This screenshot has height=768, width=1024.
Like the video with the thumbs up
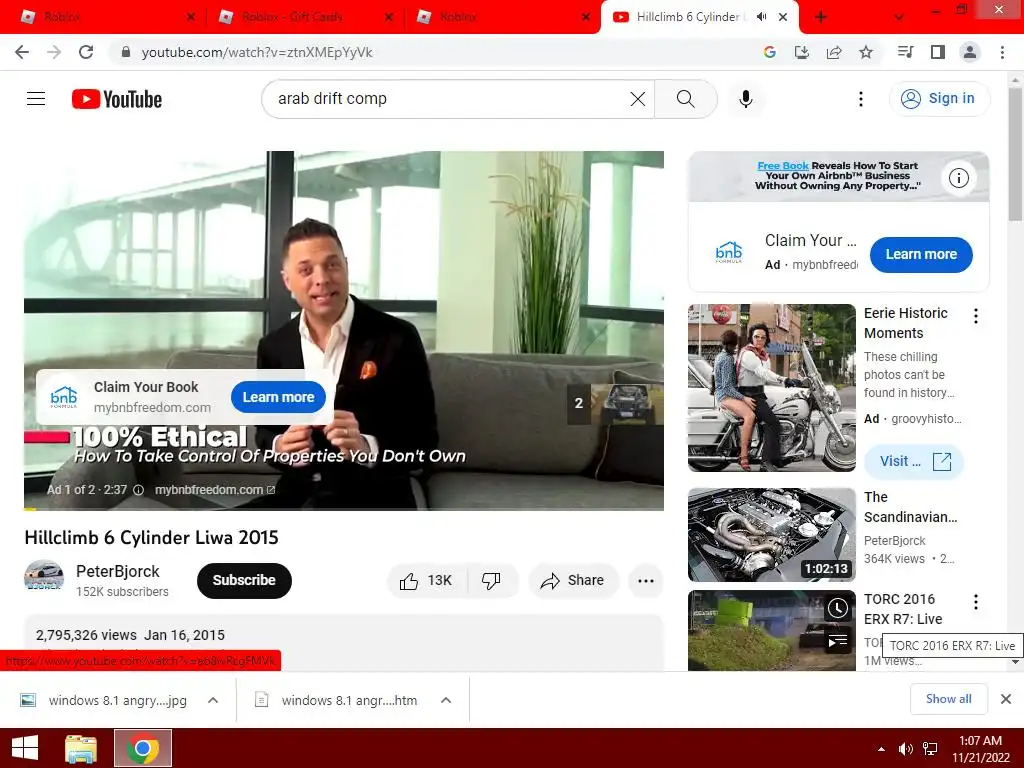(x=426, y=581)
